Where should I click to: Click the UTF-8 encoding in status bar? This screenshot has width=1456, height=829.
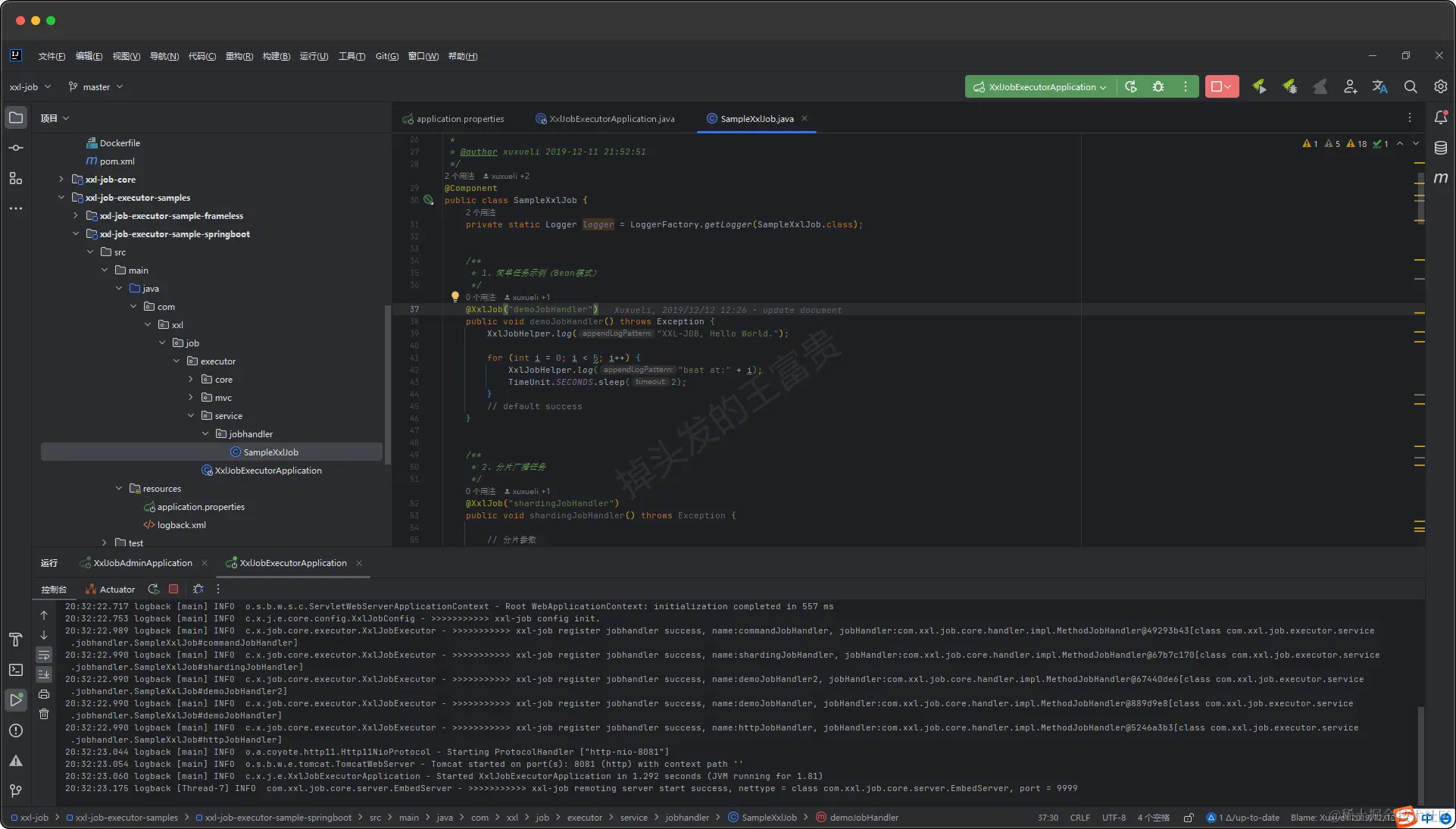[x=1114, y=818]
